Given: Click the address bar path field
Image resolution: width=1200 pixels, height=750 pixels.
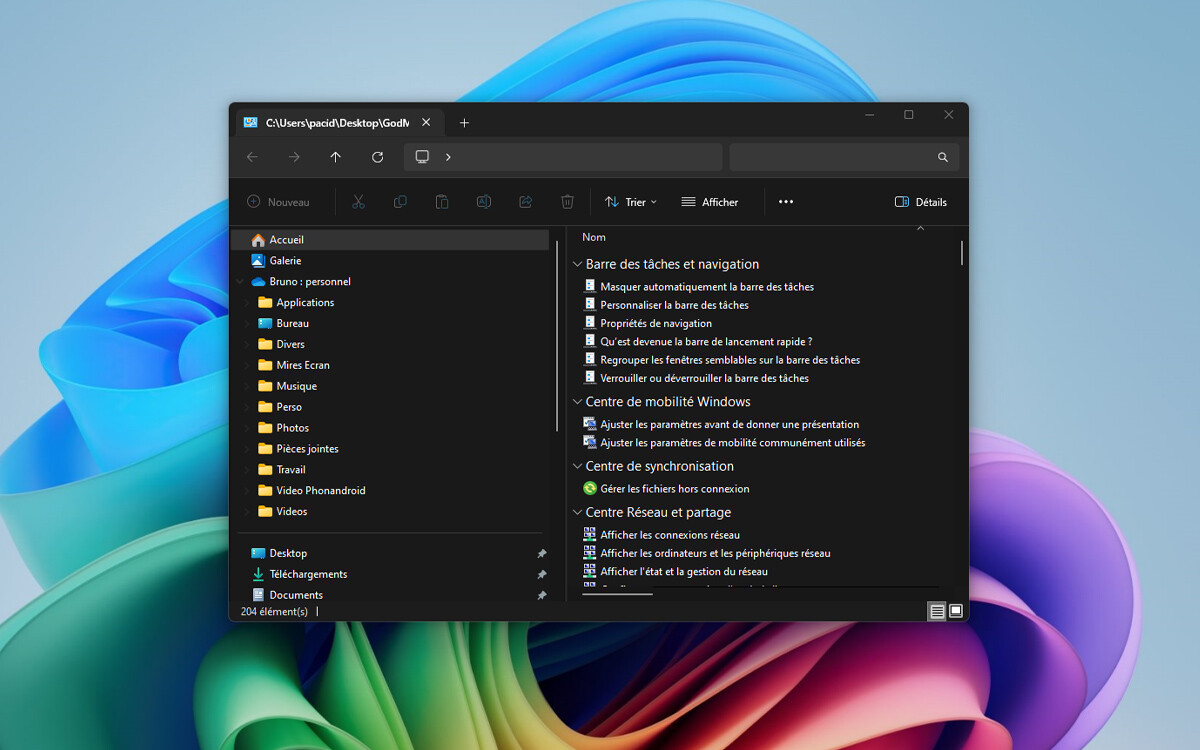Looking at the screenshot, I should [580, 157].
